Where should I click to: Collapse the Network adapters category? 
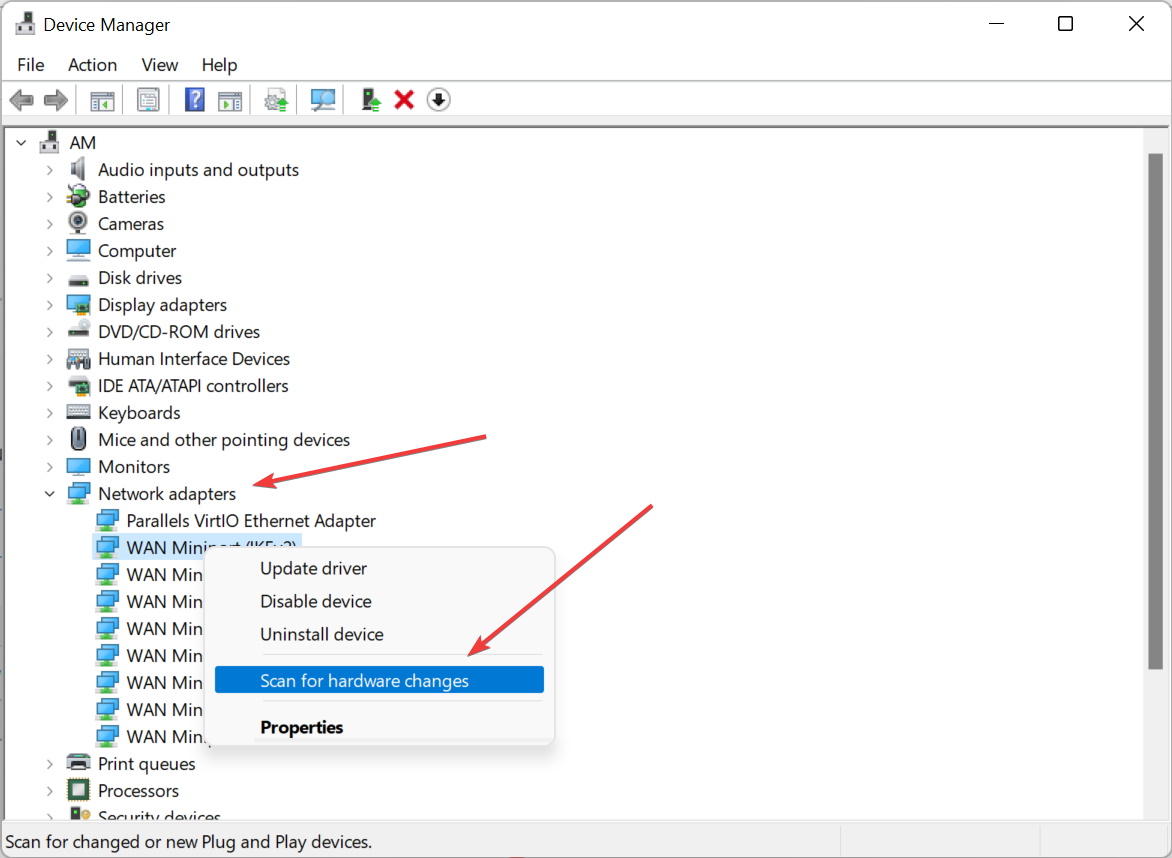50,493
